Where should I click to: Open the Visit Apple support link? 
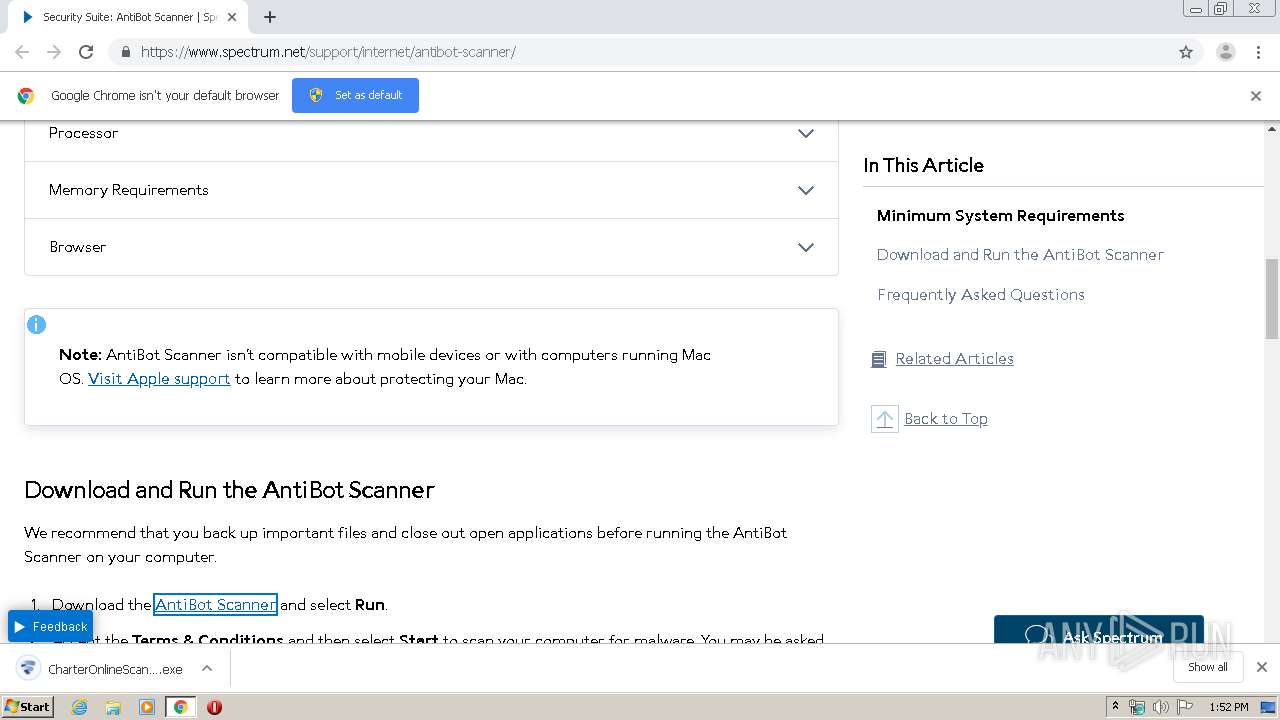(159, 379)
